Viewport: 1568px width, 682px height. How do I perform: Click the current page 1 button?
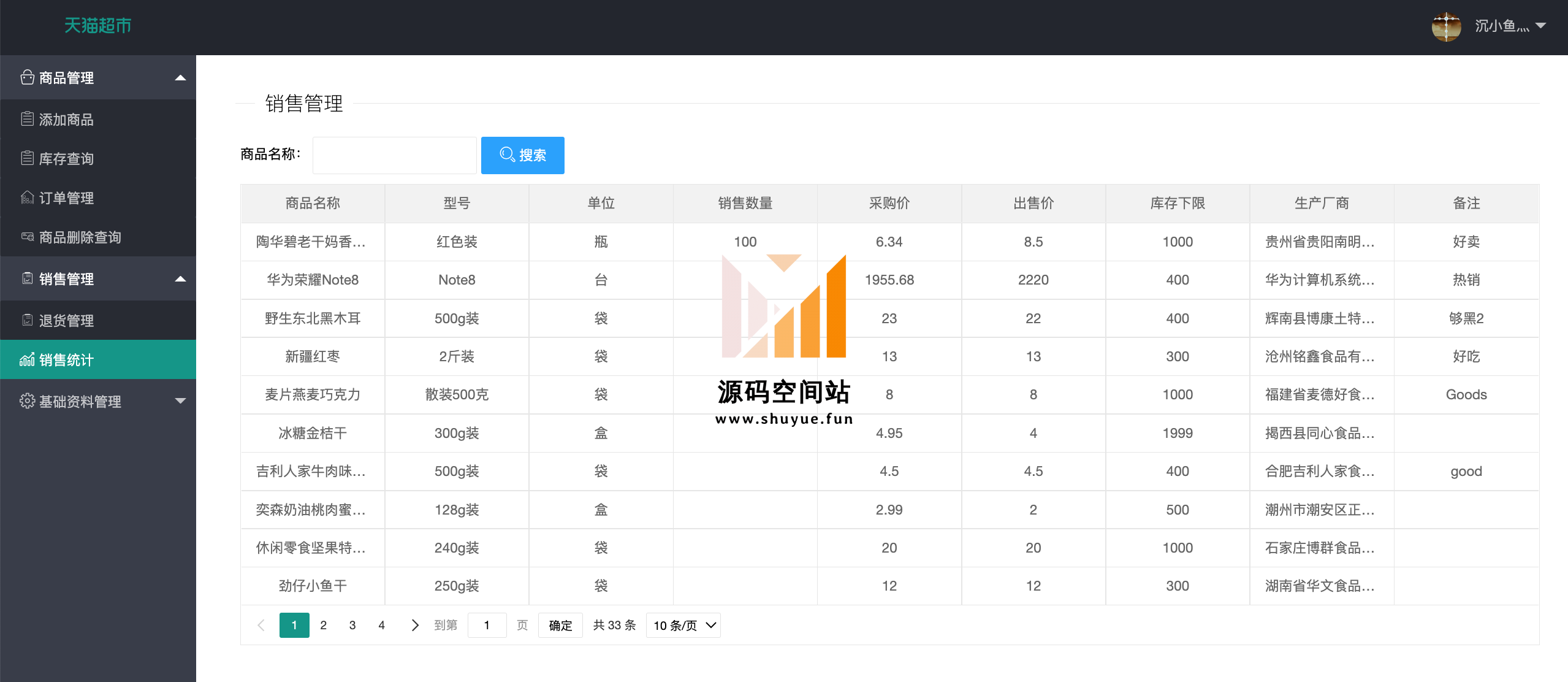[x=294, y=625]
